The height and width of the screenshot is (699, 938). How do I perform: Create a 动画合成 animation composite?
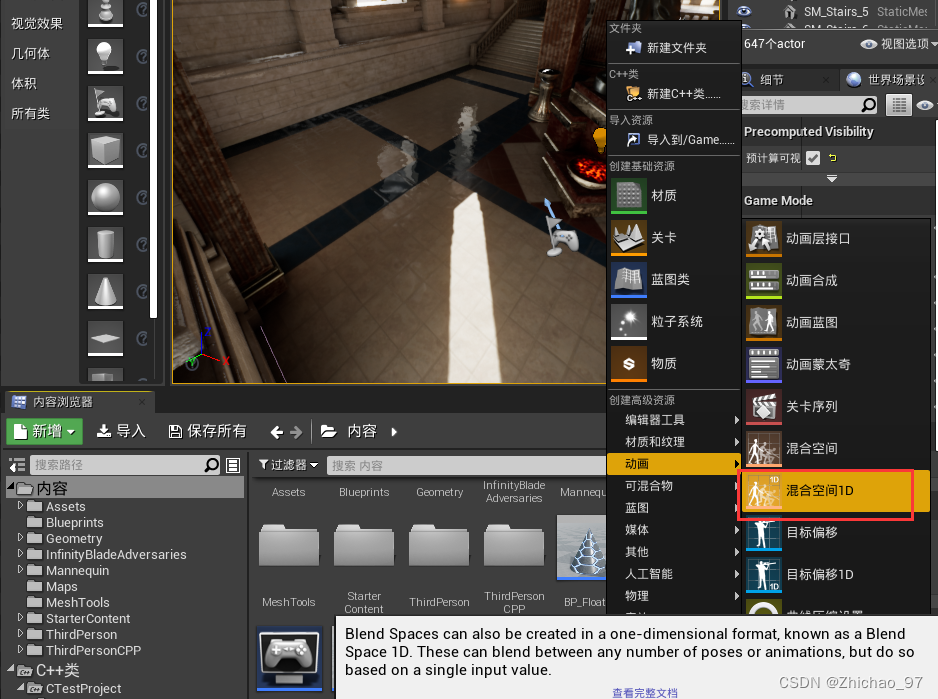835,280
